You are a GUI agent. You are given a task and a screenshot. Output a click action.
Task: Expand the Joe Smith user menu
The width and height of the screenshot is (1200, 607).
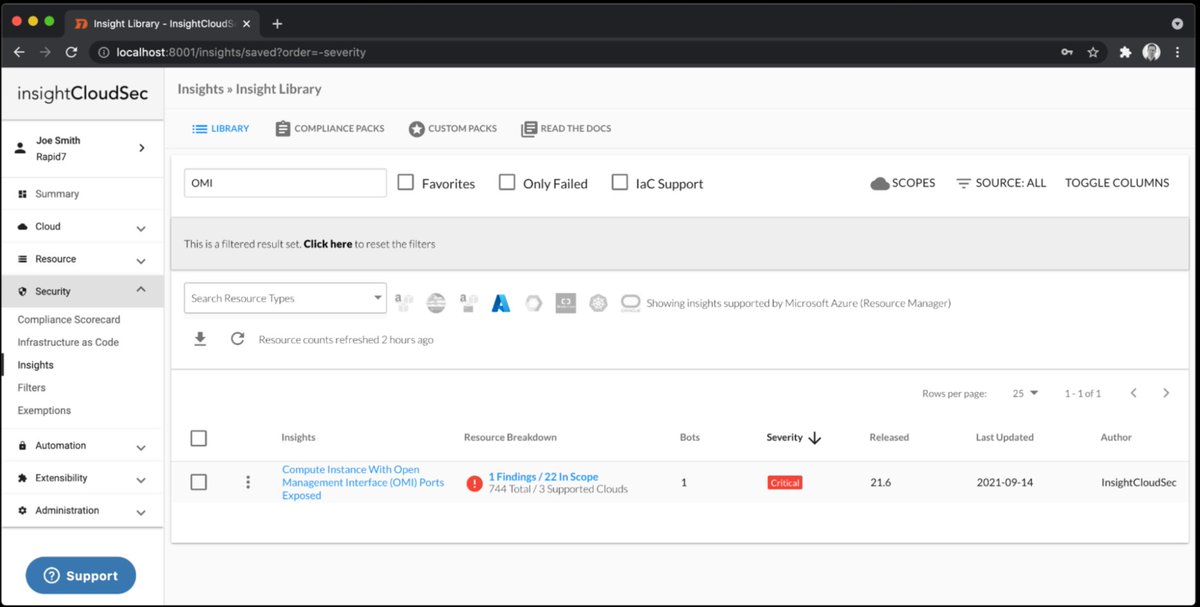click(82, 148)
